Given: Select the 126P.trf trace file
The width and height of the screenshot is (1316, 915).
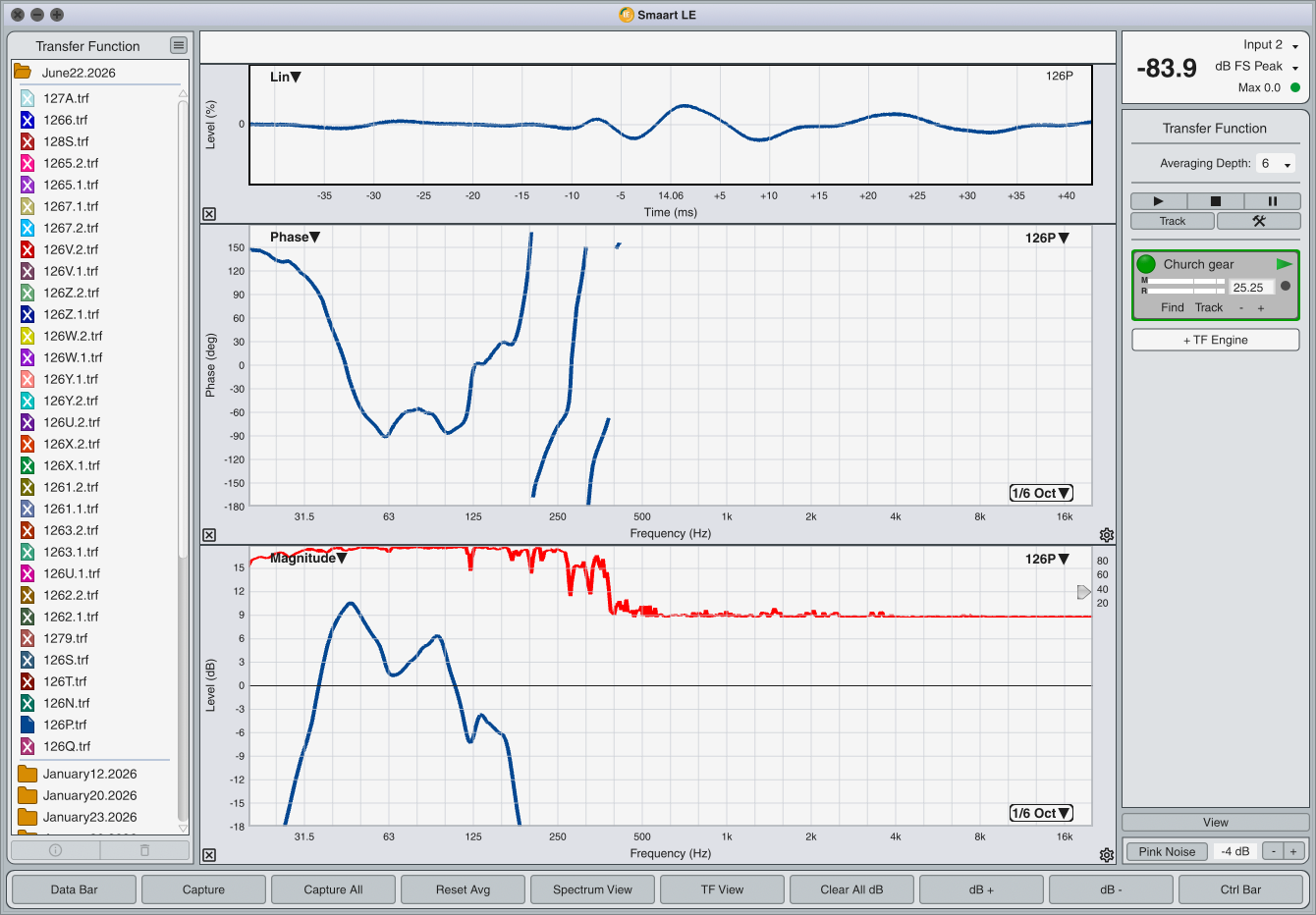Looking at the screenshot, I should point(65,725).
